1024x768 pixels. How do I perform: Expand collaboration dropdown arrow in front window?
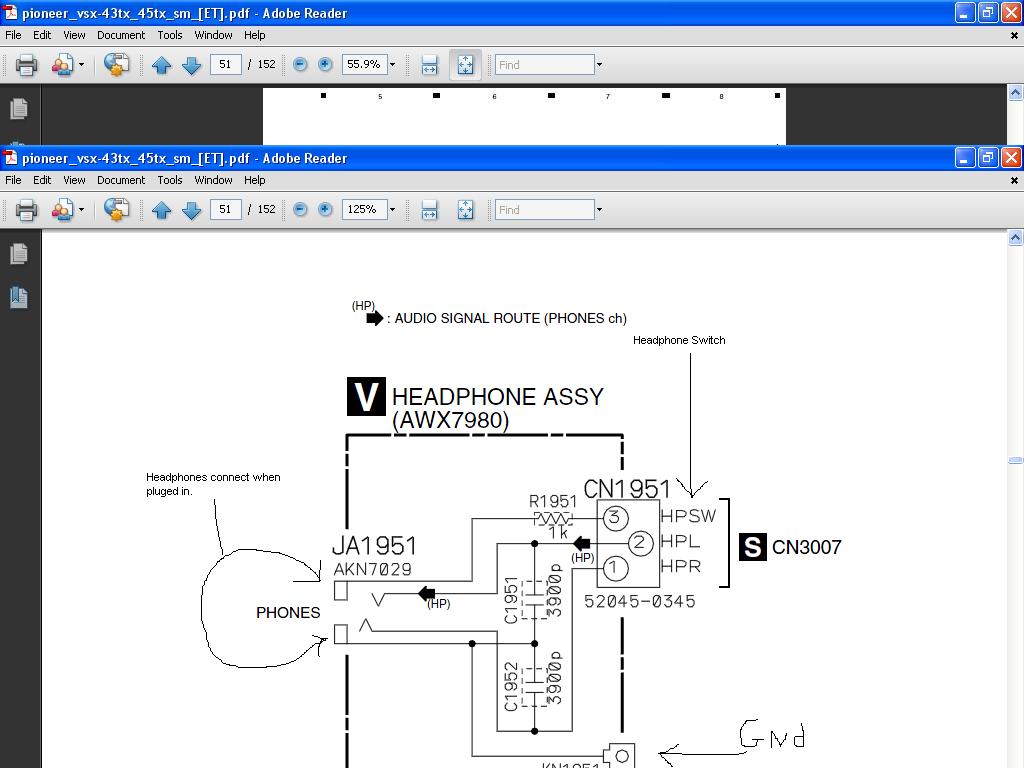tap(82, 210)
